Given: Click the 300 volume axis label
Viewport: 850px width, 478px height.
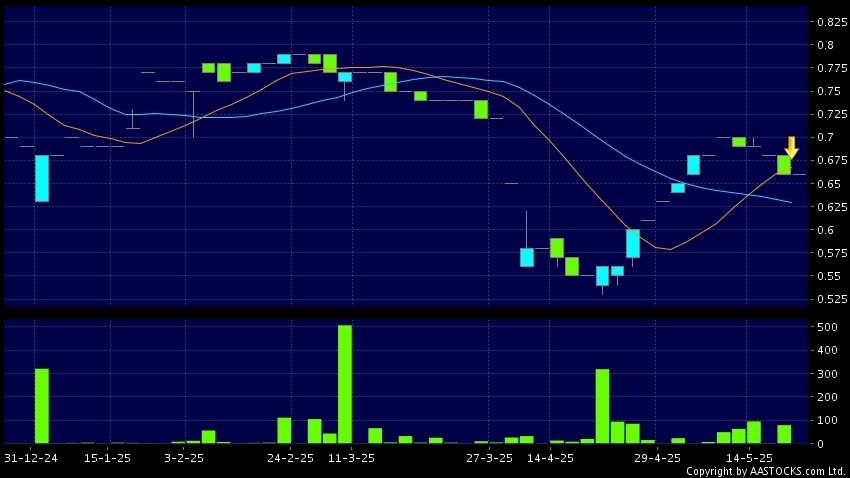Looking at the screenshot, I should pos(827,374).
